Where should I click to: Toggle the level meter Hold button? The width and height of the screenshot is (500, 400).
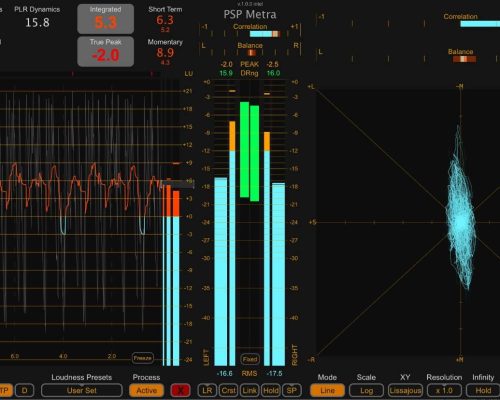(x=271, y=390)
